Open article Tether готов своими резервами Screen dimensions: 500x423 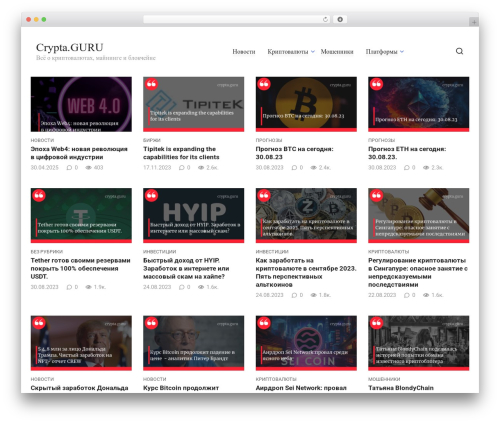tap(80, 268)
